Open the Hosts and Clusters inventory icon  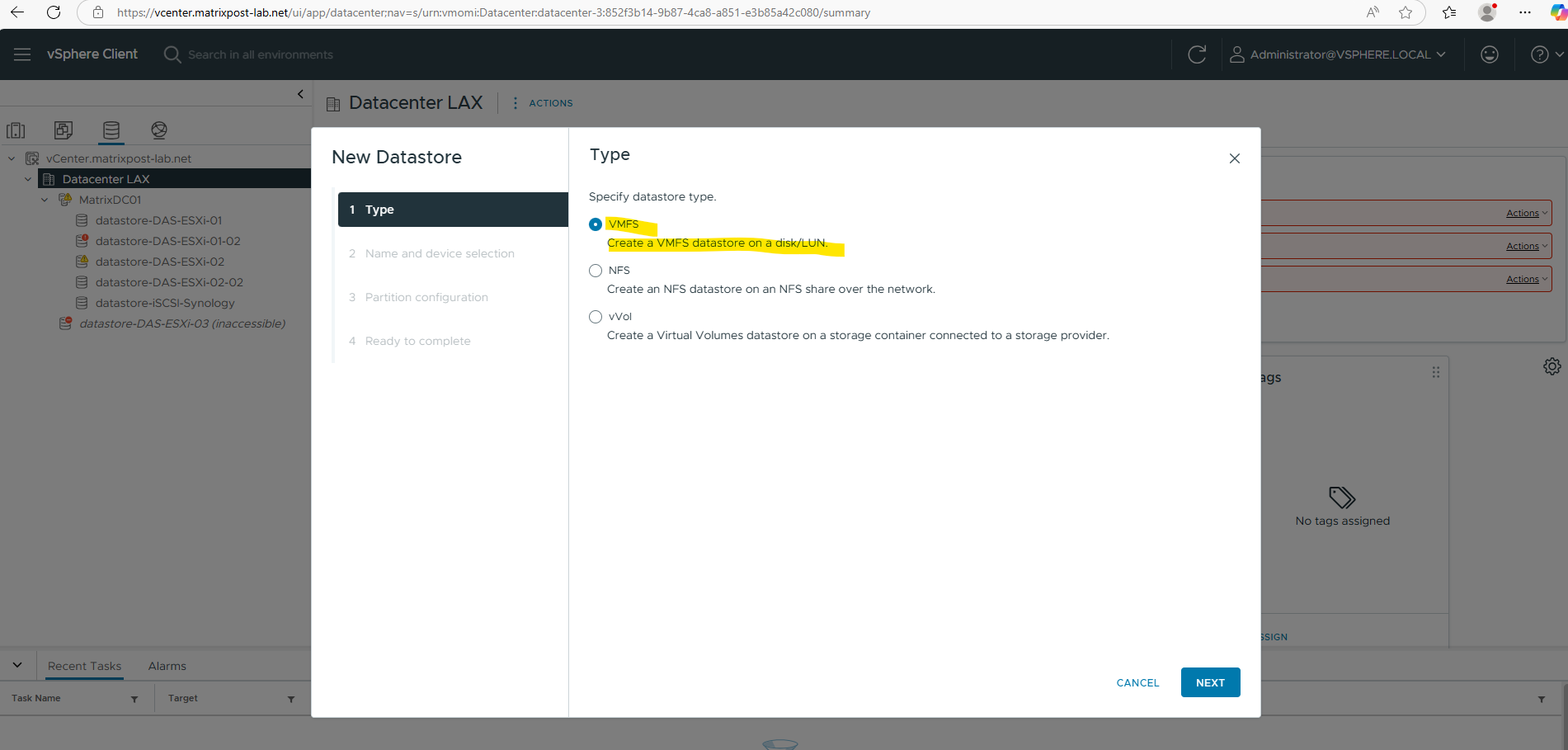click(x=16, y=130)
